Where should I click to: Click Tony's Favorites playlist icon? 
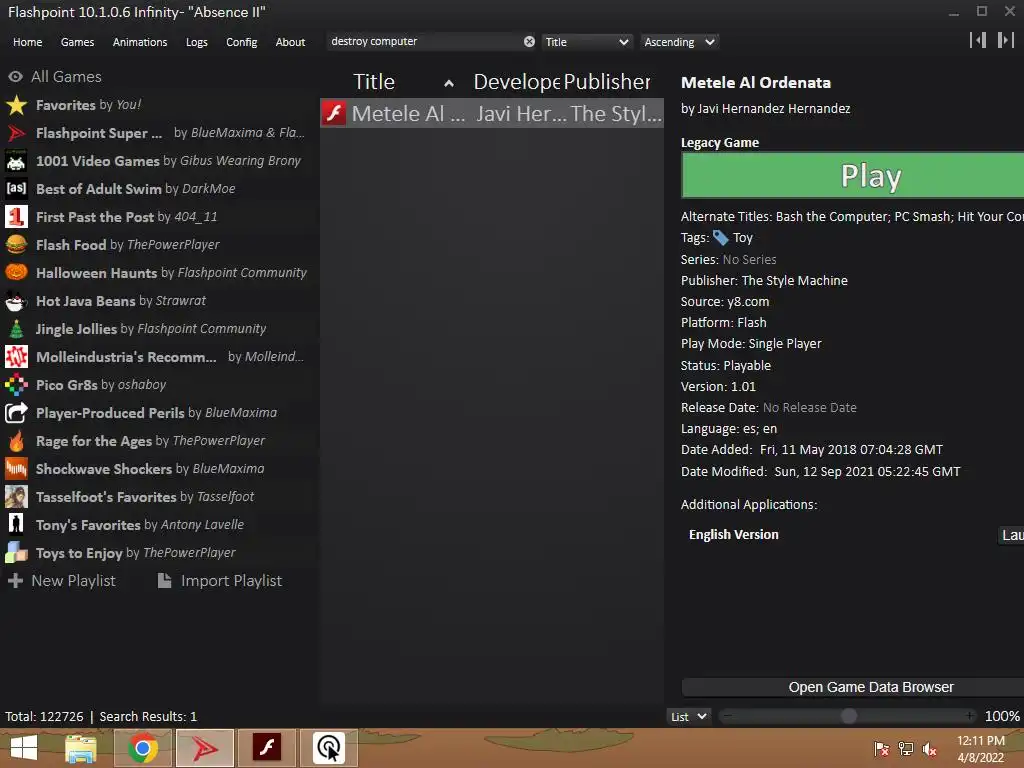coord(16,525)
